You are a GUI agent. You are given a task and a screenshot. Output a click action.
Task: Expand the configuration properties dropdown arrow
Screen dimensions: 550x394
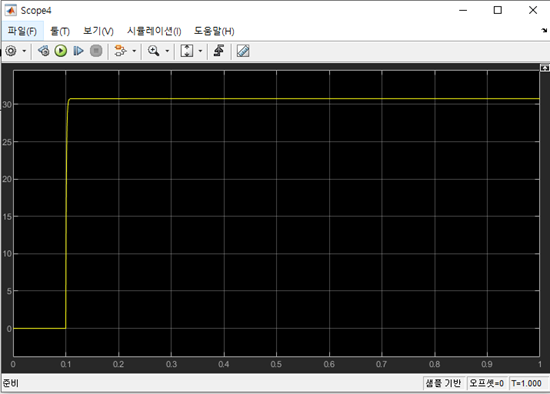click(24, 51)
